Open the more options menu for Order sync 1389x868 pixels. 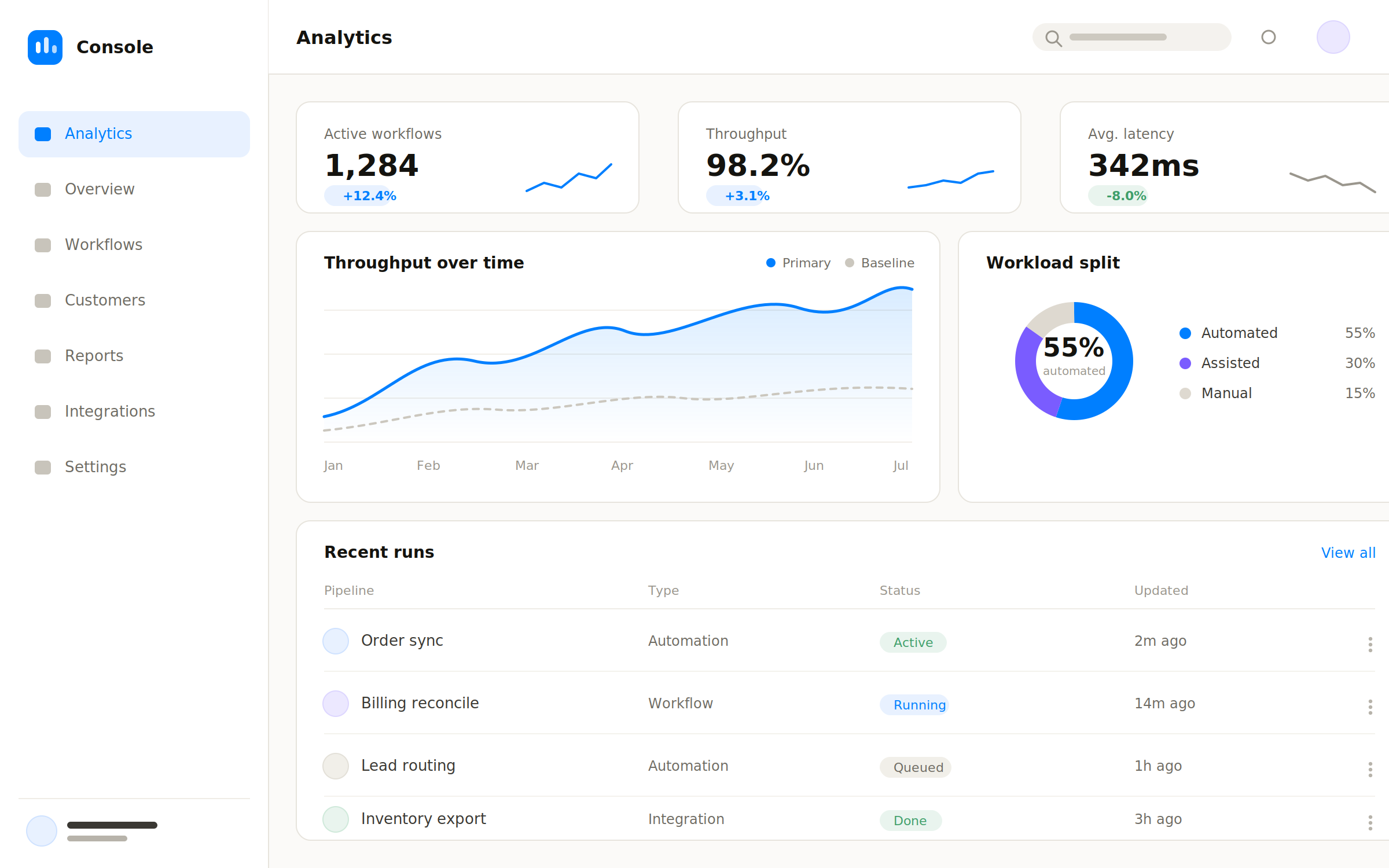coord(1370,644)
